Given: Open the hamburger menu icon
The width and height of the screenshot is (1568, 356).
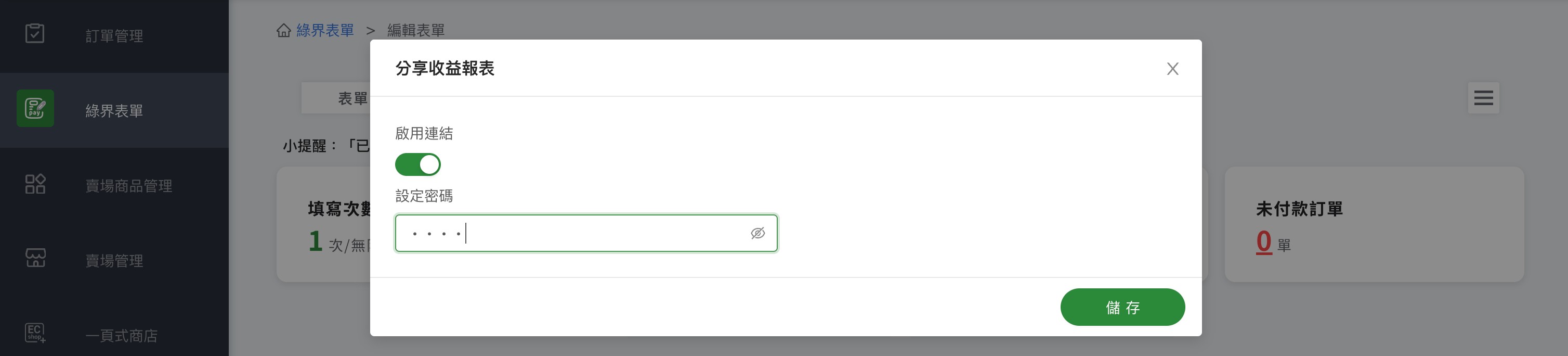Looking at the screenshot, I should [1483, 97].
